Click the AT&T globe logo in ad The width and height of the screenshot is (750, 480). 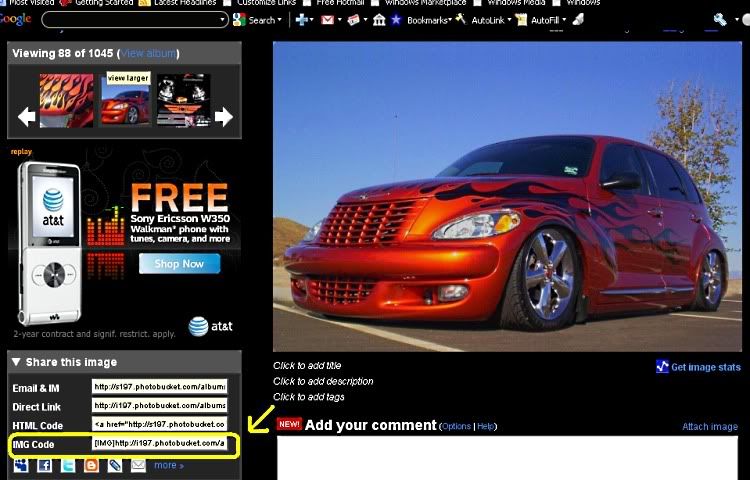pyautogui.click(x=198, y=327)
